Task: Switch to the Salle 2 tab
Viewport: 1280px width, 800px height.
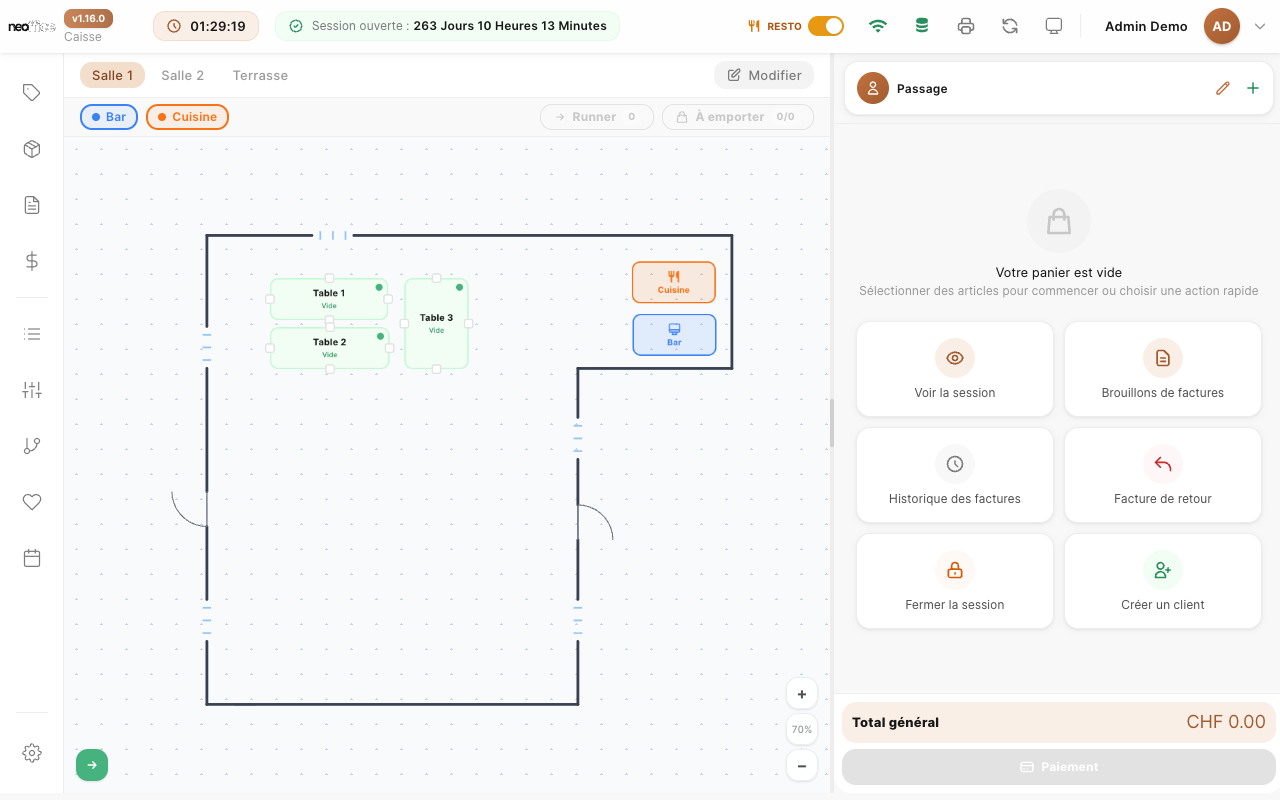Action: [x=183, y=75]
